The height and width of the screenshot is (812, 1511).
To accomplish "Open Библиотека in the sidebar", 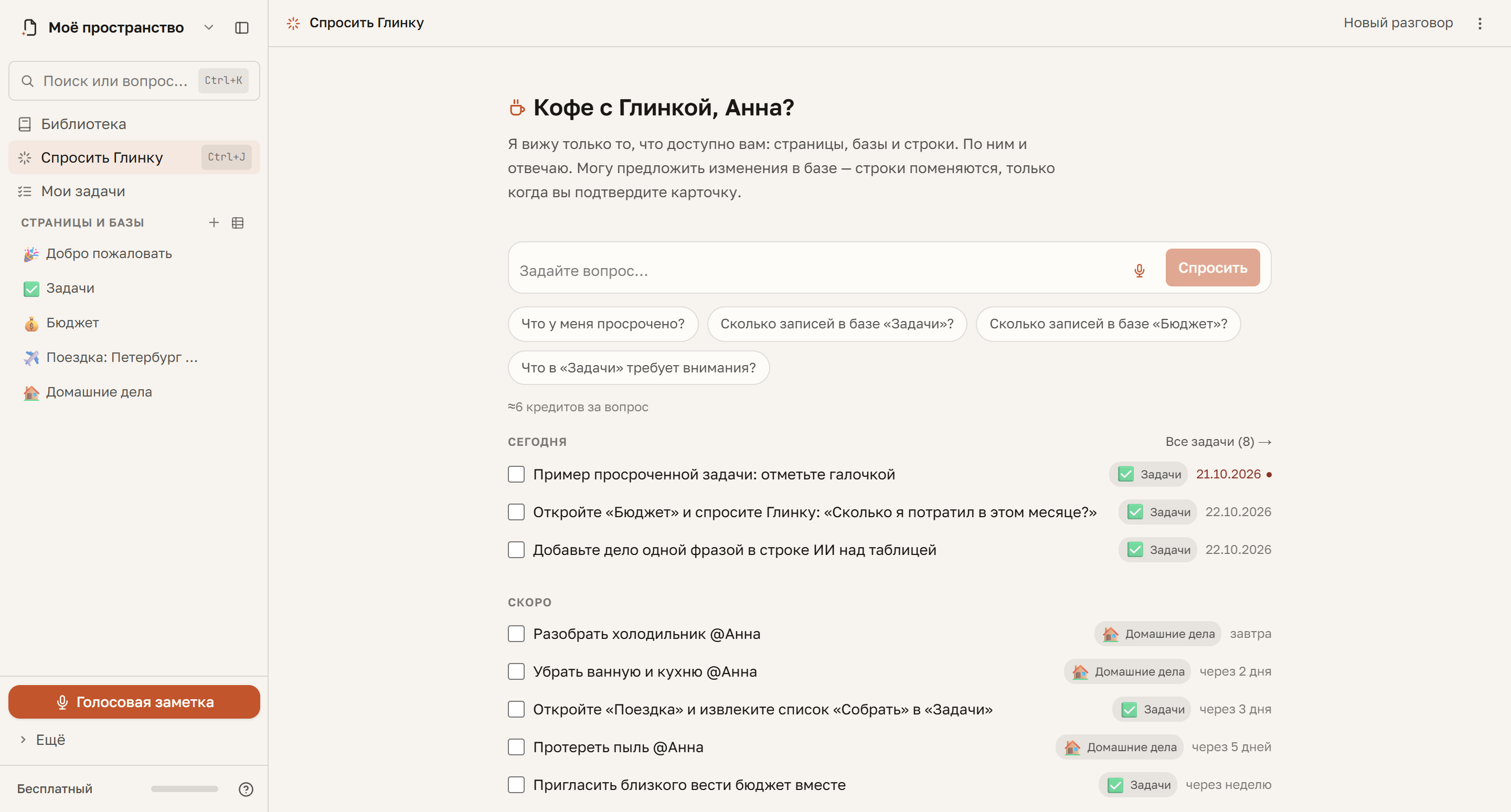I will [x=134, y=124].
